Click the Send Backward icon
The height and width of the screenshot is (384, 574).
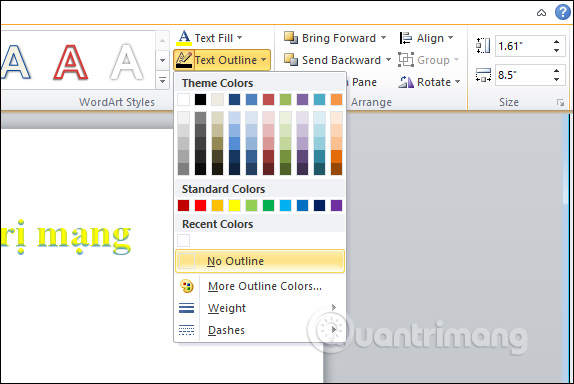point(291,60)
